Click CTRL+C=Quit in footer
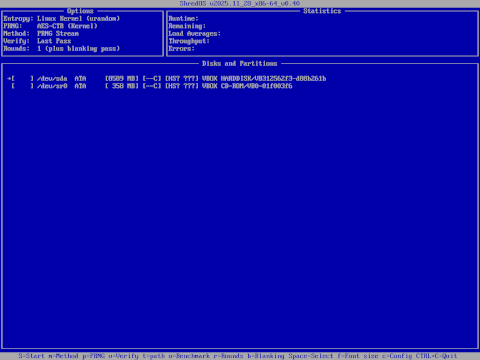The image size is (480, 360). click(x=436, y=356)
